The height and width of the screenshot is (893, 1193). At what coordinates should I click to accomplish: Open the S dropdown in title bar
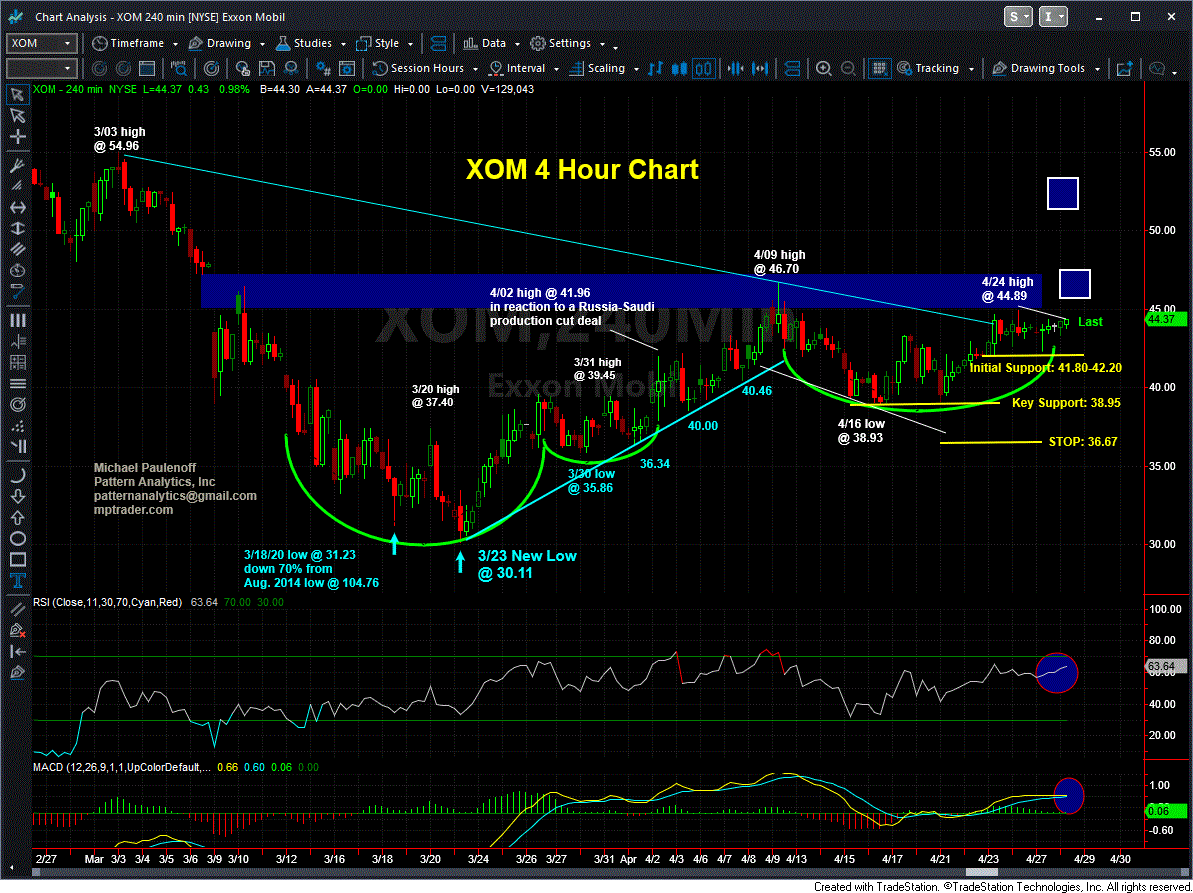(x=1019, y=17)
